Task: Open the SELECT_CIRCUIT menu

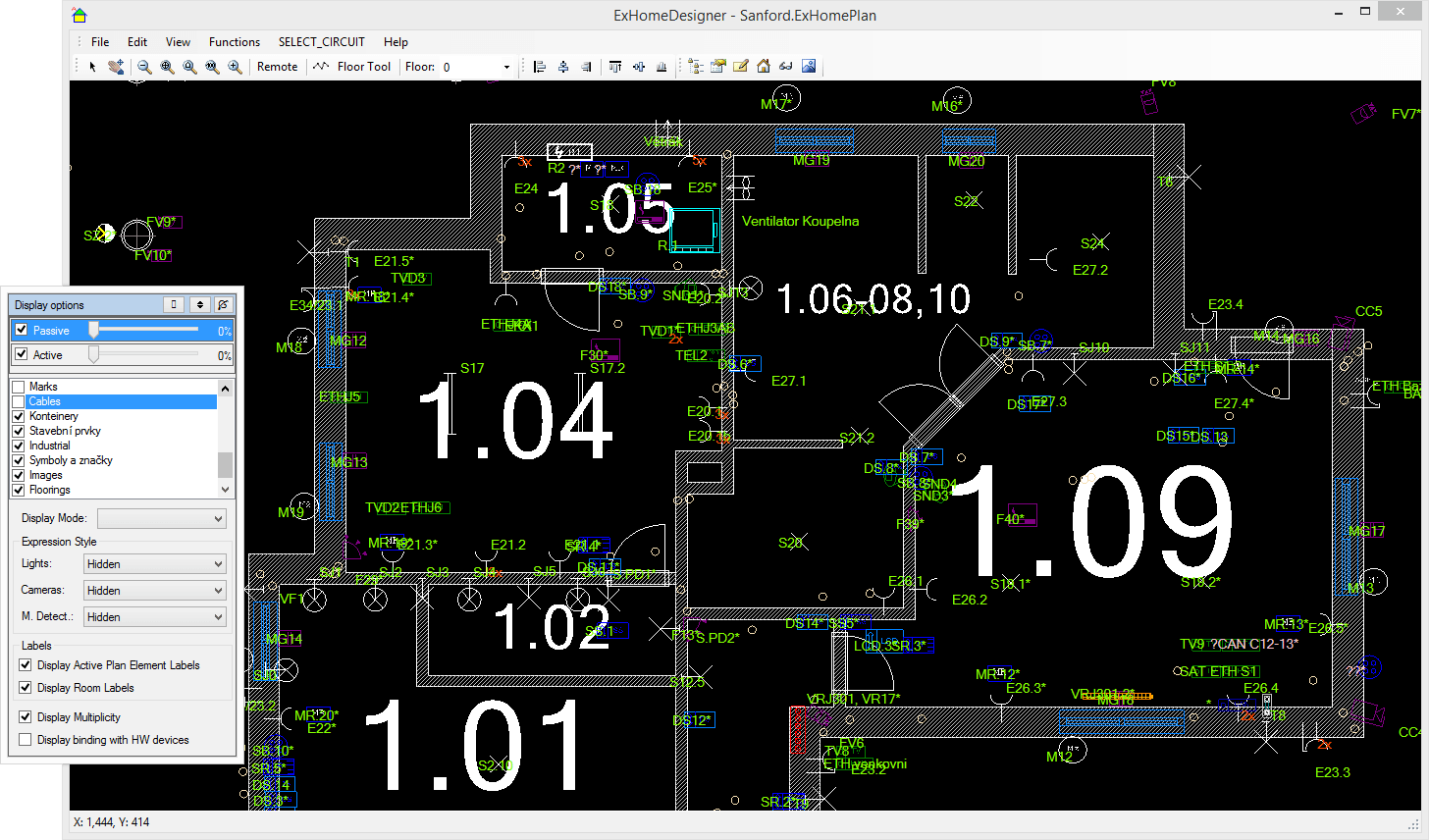Action: (321, 42)
